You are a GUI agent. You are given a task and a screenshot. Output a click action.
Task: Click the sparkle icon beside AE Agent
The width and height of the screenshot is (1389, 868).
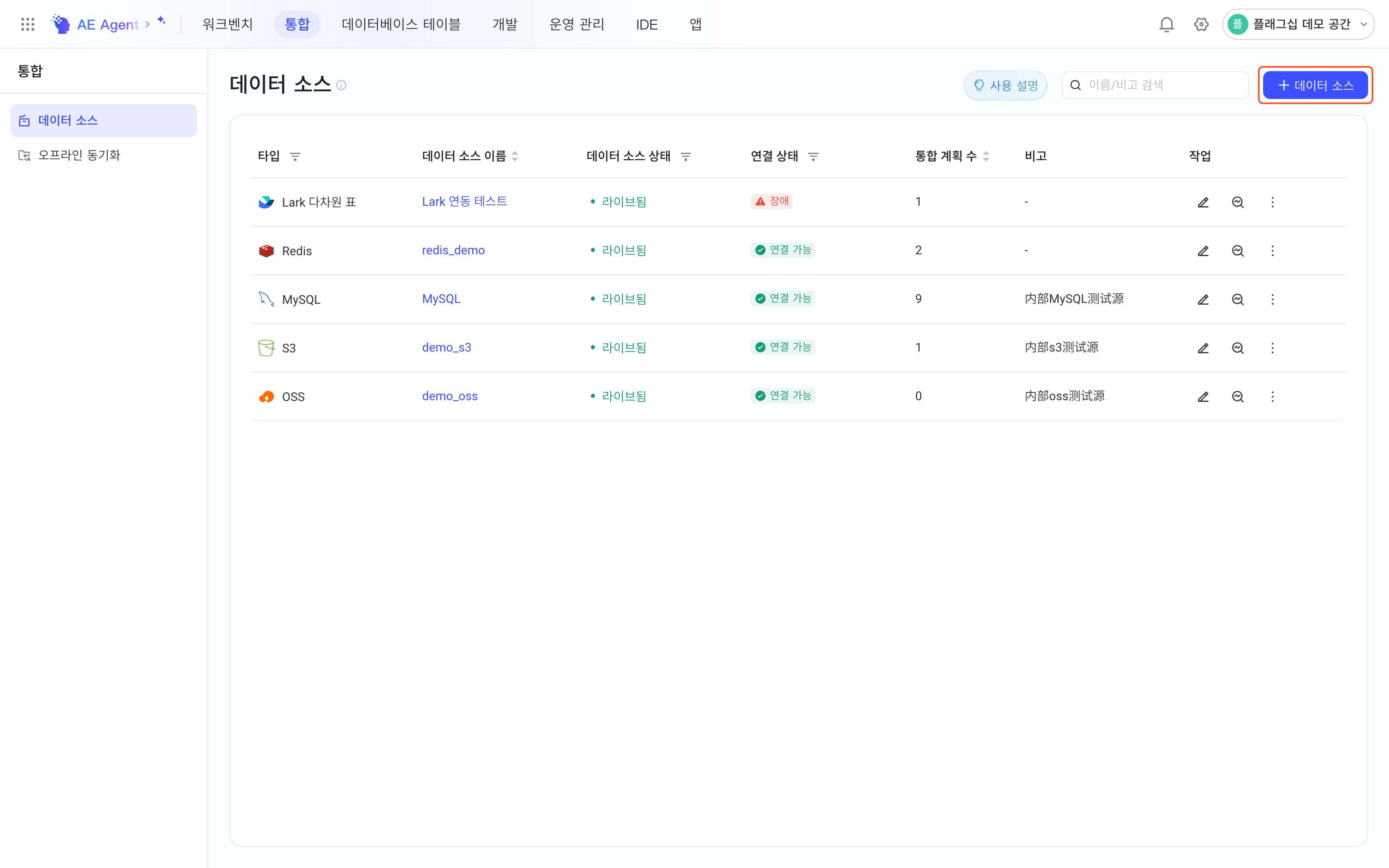pyautogui.click(x=162, y=21)
